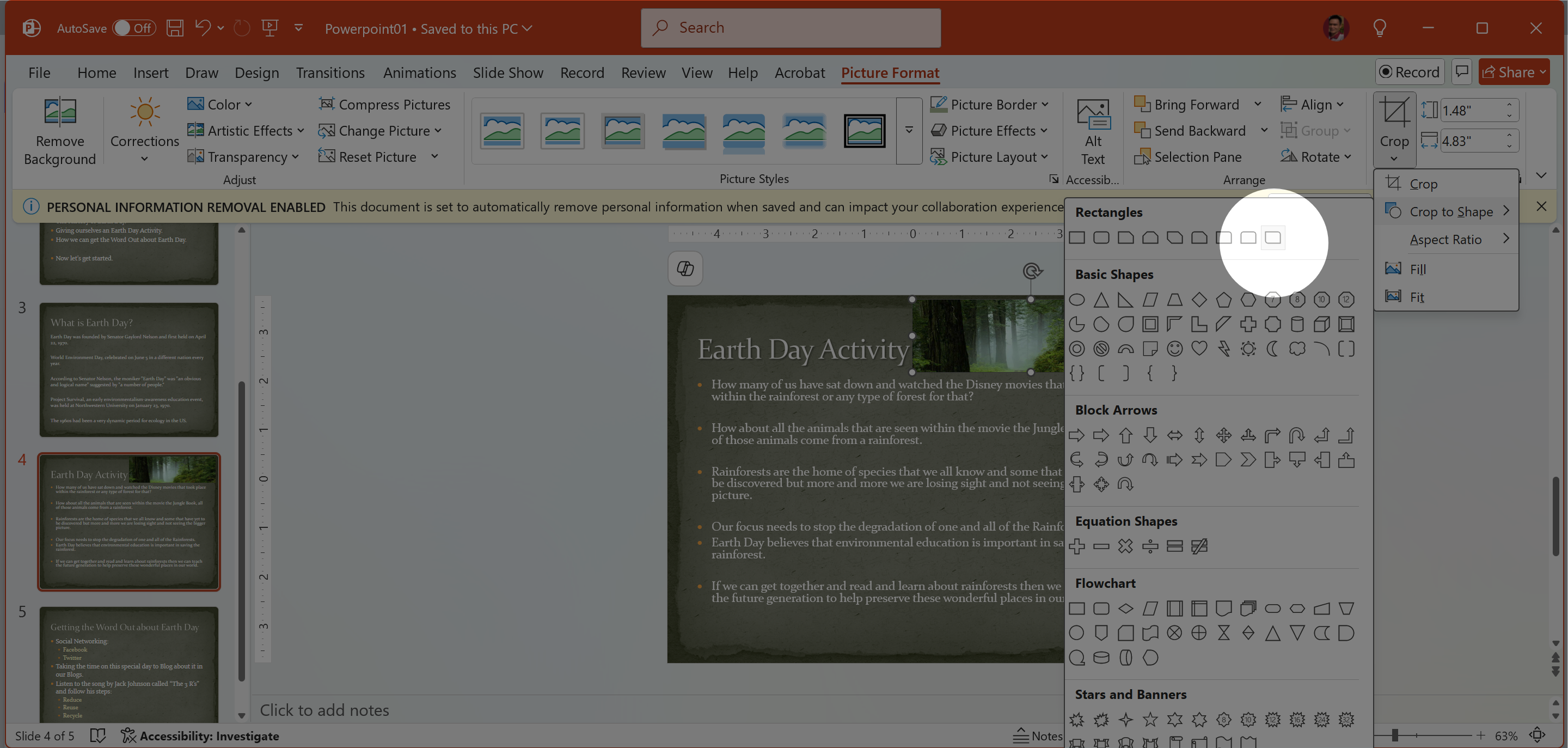
Task: Select the 5-point star shape
Action: 1150,720
